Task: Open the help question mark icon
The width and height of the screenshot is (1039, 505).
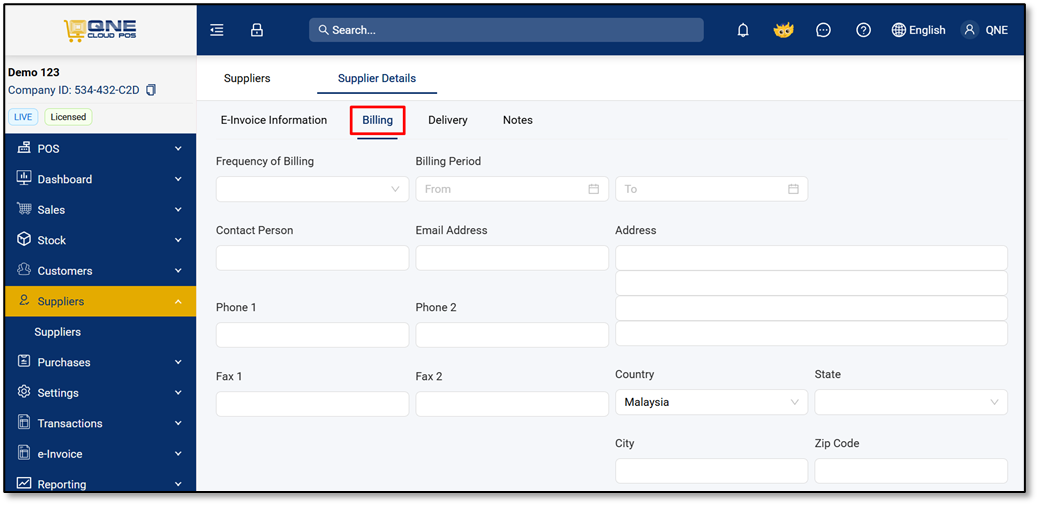Action: [863, 30]
